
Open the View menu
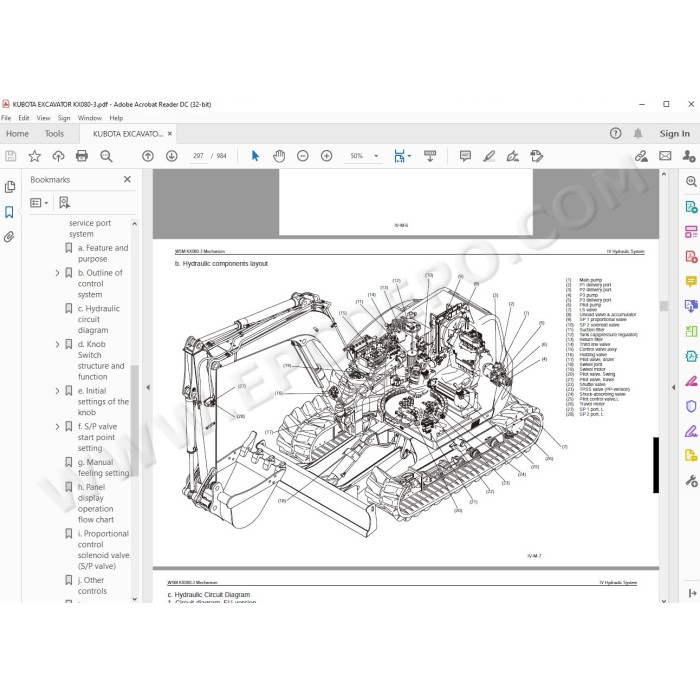(x=43, y=118)
